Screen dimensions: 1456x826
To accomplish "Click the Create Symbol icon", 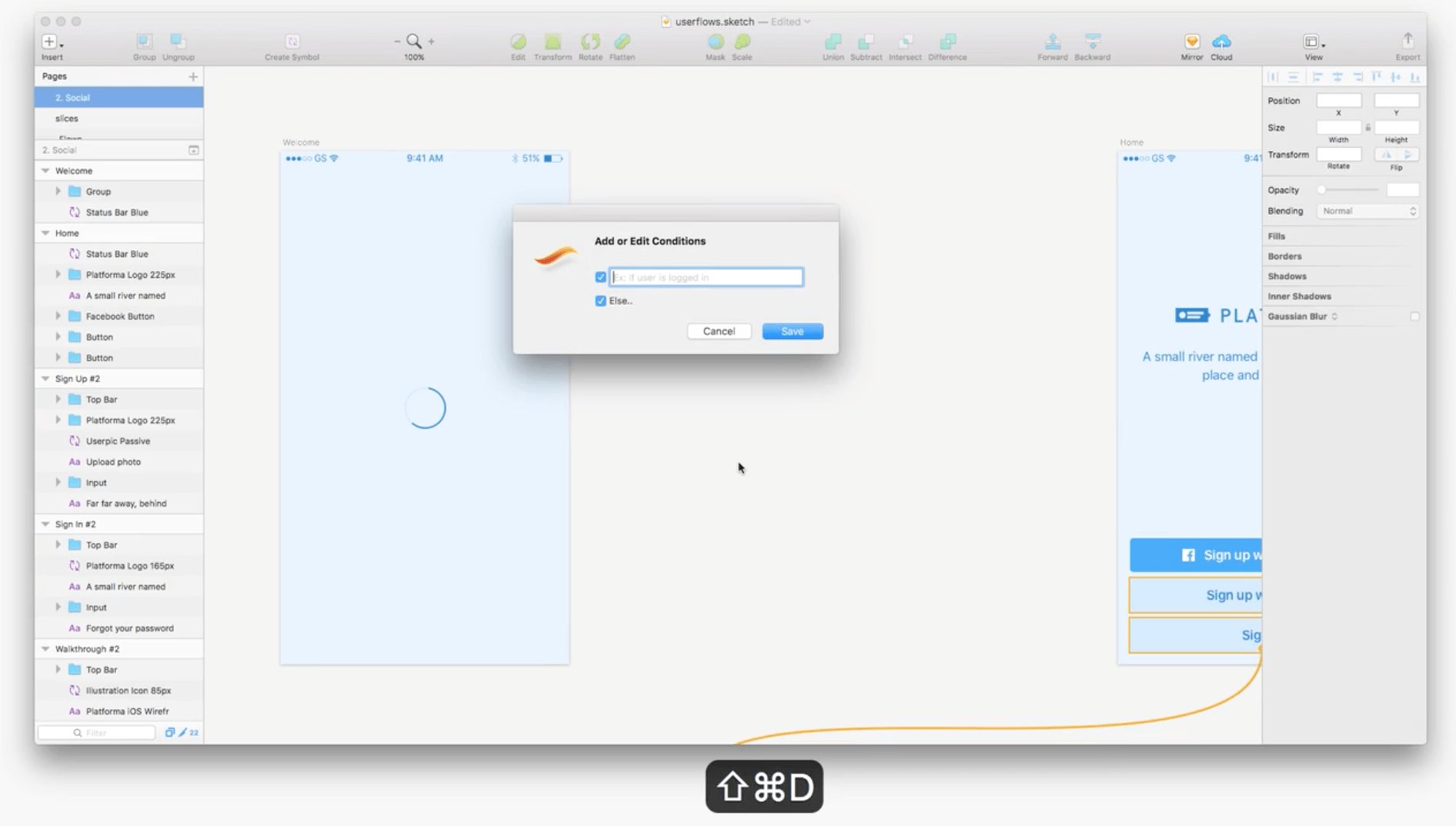I will pyautogui.click(x=292, y=42).
